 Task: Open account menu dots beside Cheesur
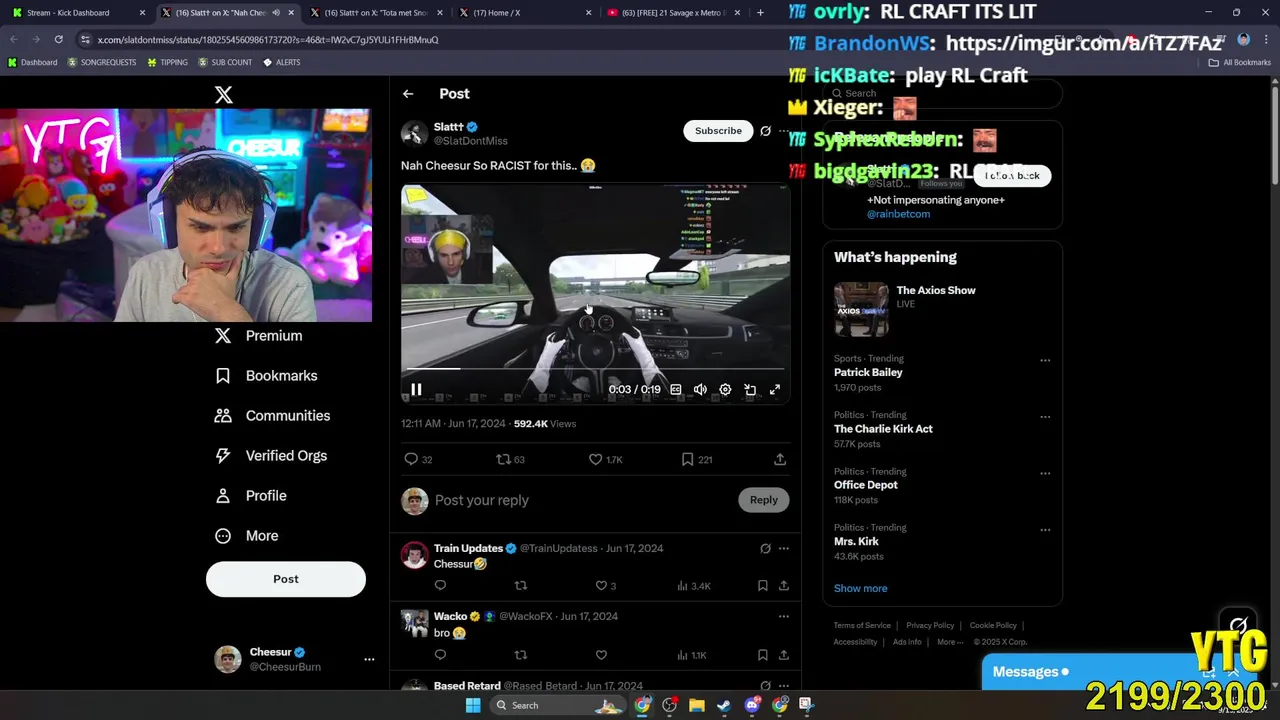coord(369,659)
